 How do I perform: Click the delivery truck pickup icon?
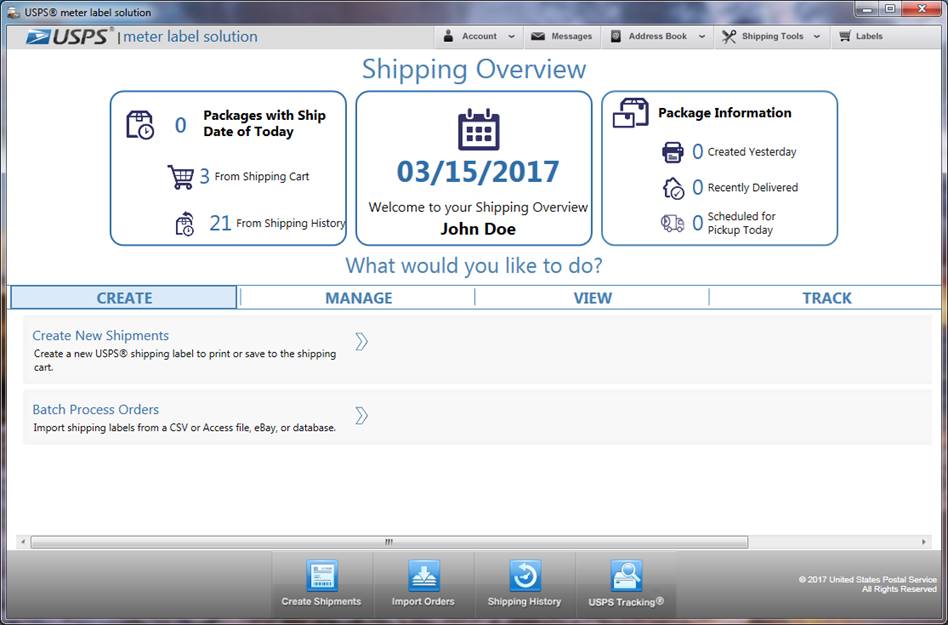click(x=672, y=223)
